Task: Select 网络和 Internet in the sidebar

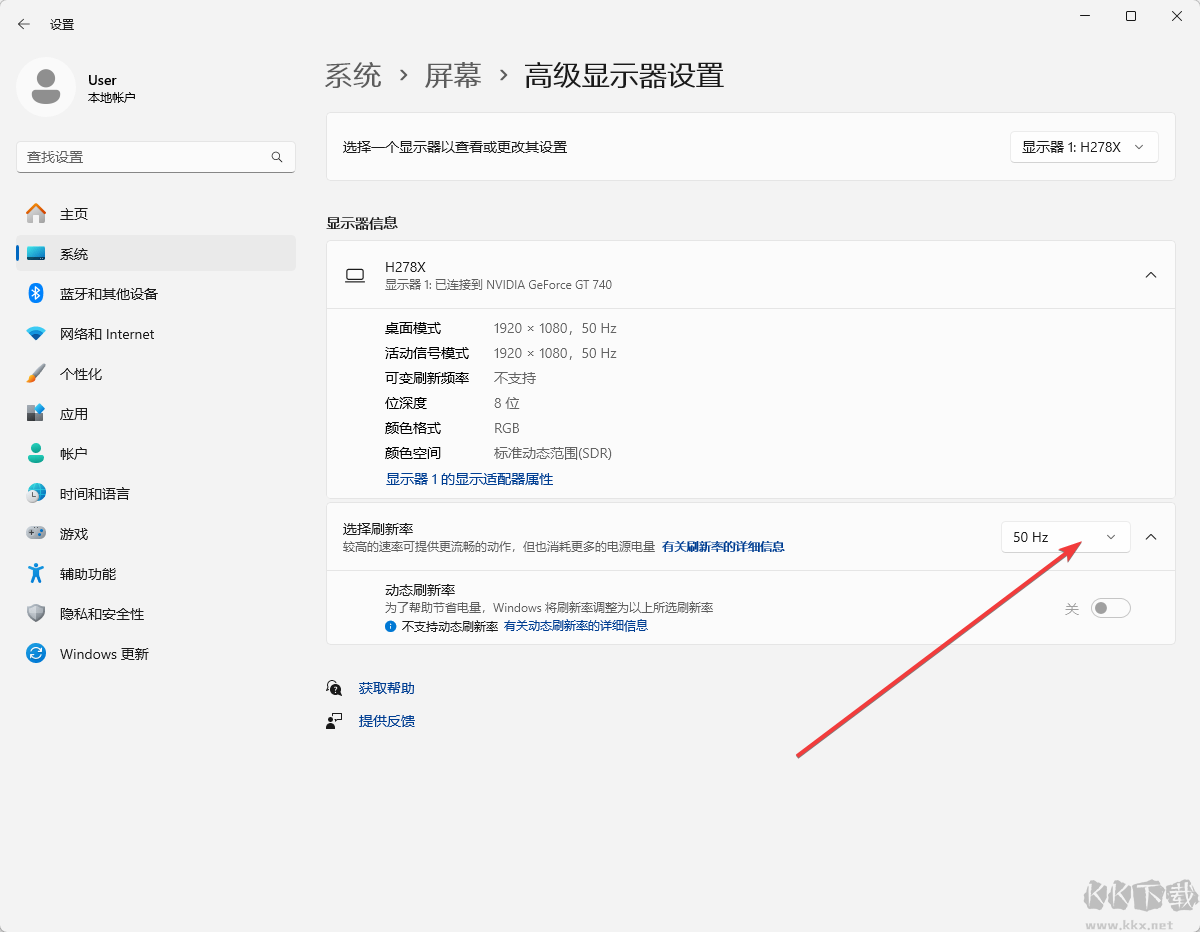Action: point(104,333)
